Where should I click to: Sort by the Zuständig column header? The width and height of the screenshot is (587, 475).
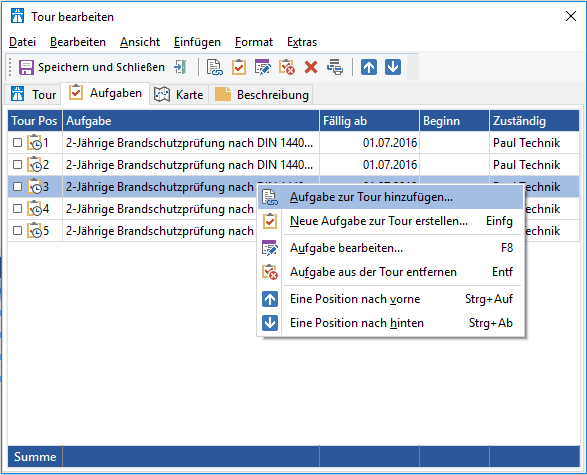(535, 121)
